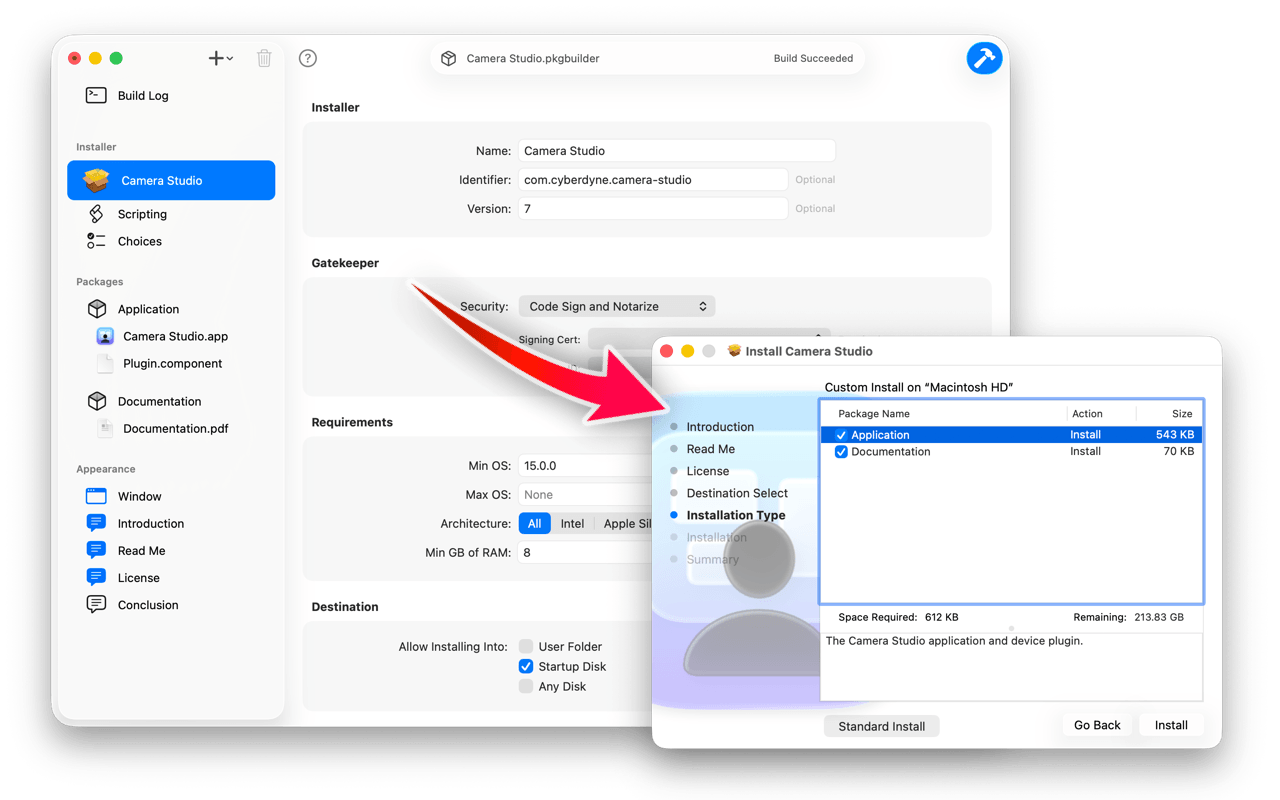1280x800 pixels.
Task: Open the Security dropdown showing Code Sign and Notarize
Action: 616,306
